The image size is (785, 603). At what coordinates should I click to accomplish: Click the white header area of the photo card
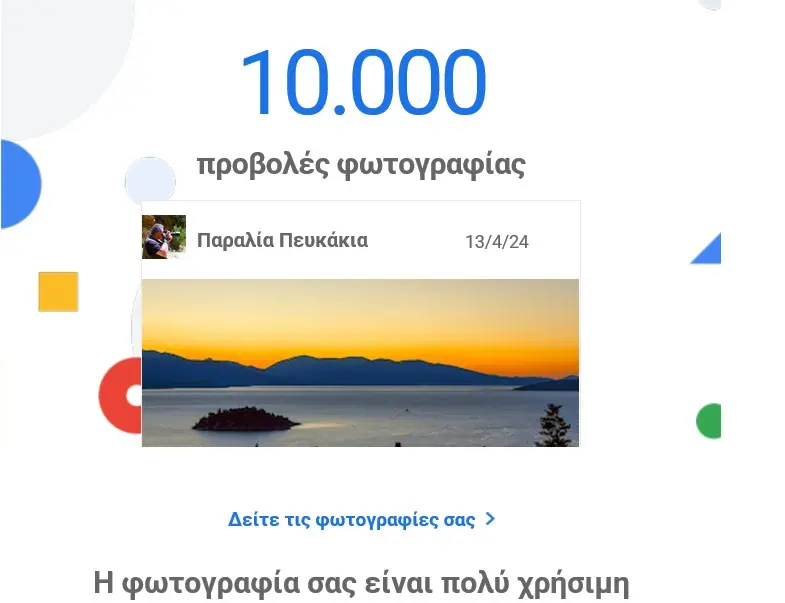coord(360,240)
